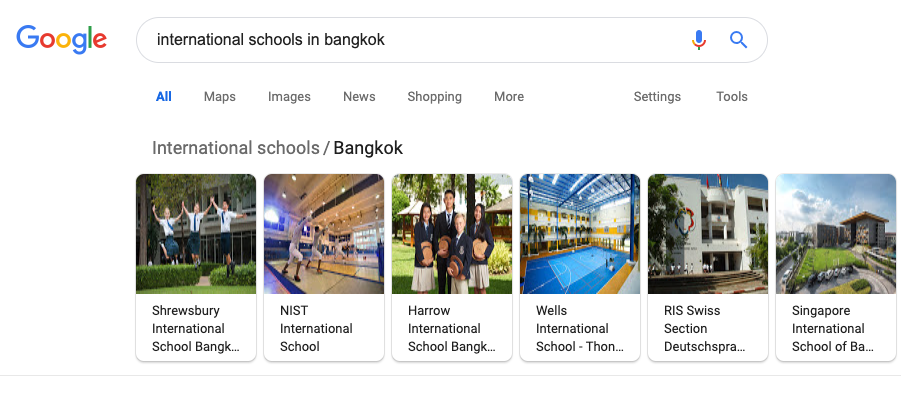Click the Harrow International School title
Viewport: 901px width, 406px height.
point(451,328)
